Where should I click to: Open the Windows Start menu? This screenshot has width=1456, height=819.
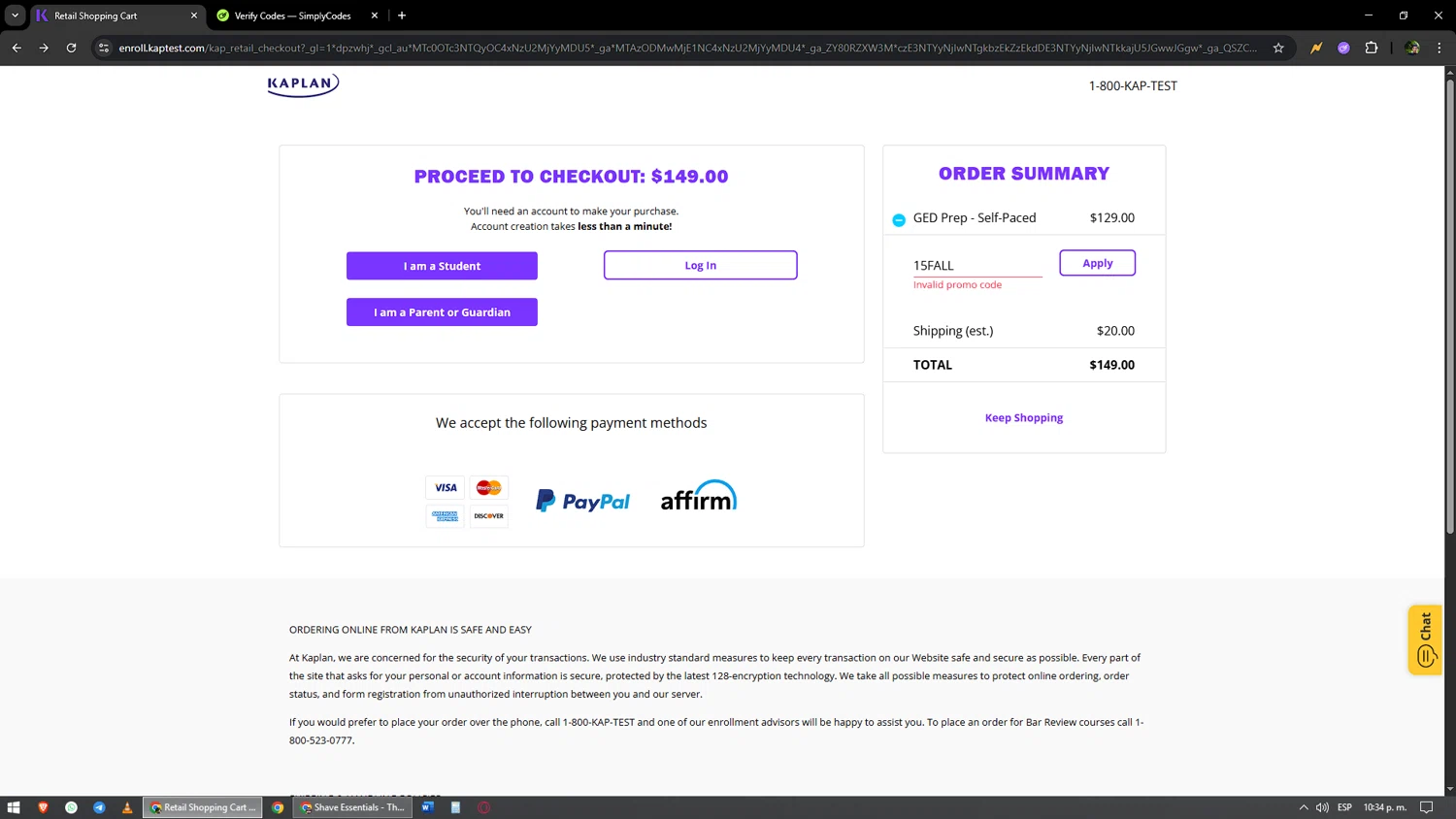tap(14, 807)
